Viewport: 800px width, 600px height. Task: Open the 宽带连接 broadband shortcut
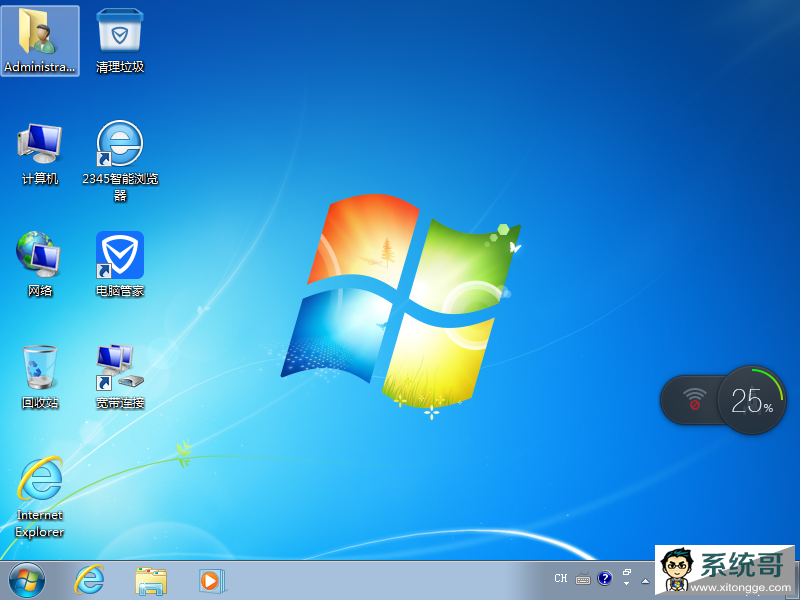click(x=120, y=377)
